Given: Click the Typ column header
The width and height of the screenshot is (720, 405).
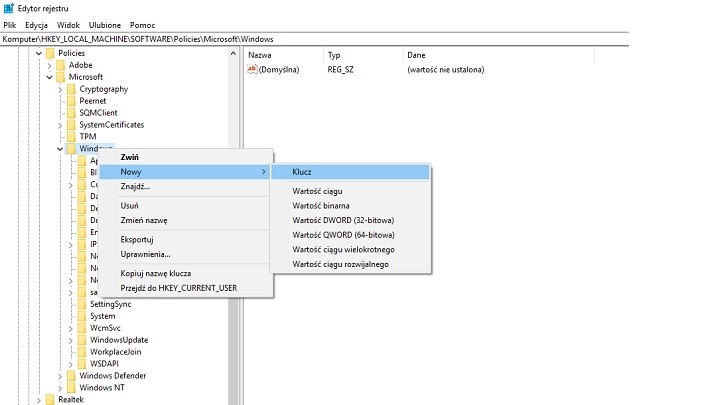Looking at the screenshot, I should point(363,55).
